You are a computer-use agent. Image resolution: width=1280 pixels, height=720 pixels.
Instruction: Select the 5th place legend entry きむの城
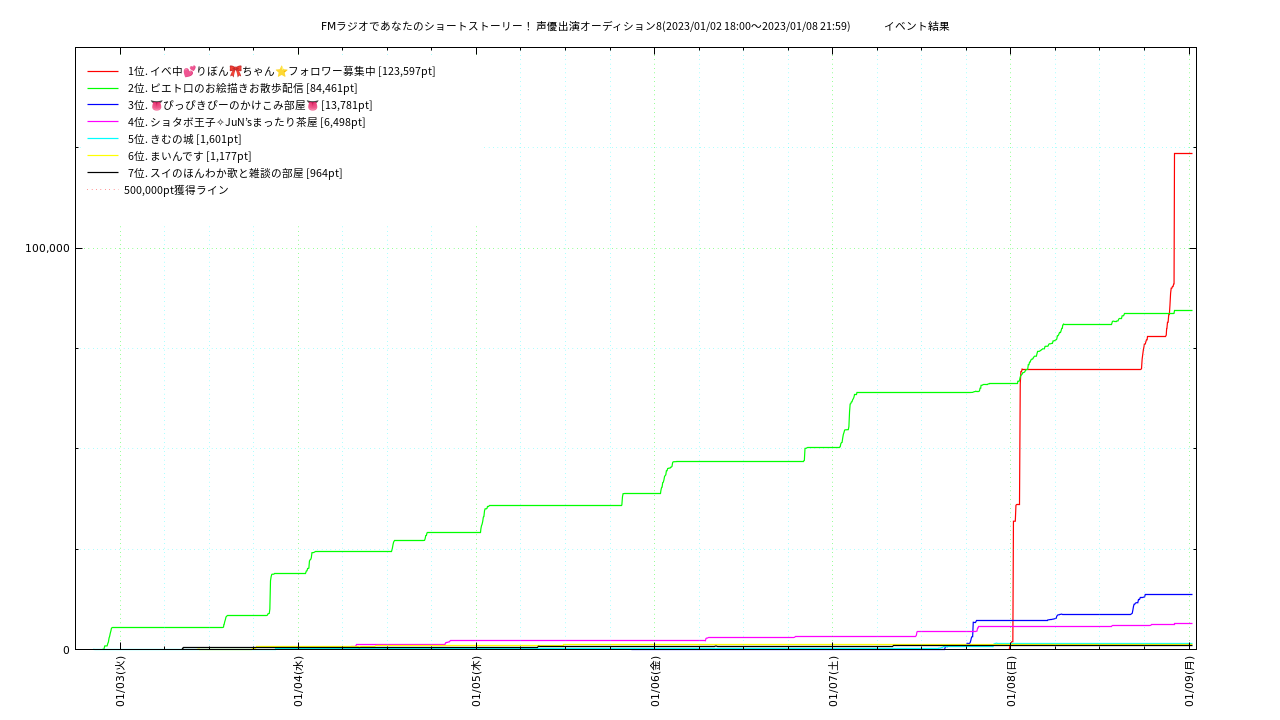point(184,139)
